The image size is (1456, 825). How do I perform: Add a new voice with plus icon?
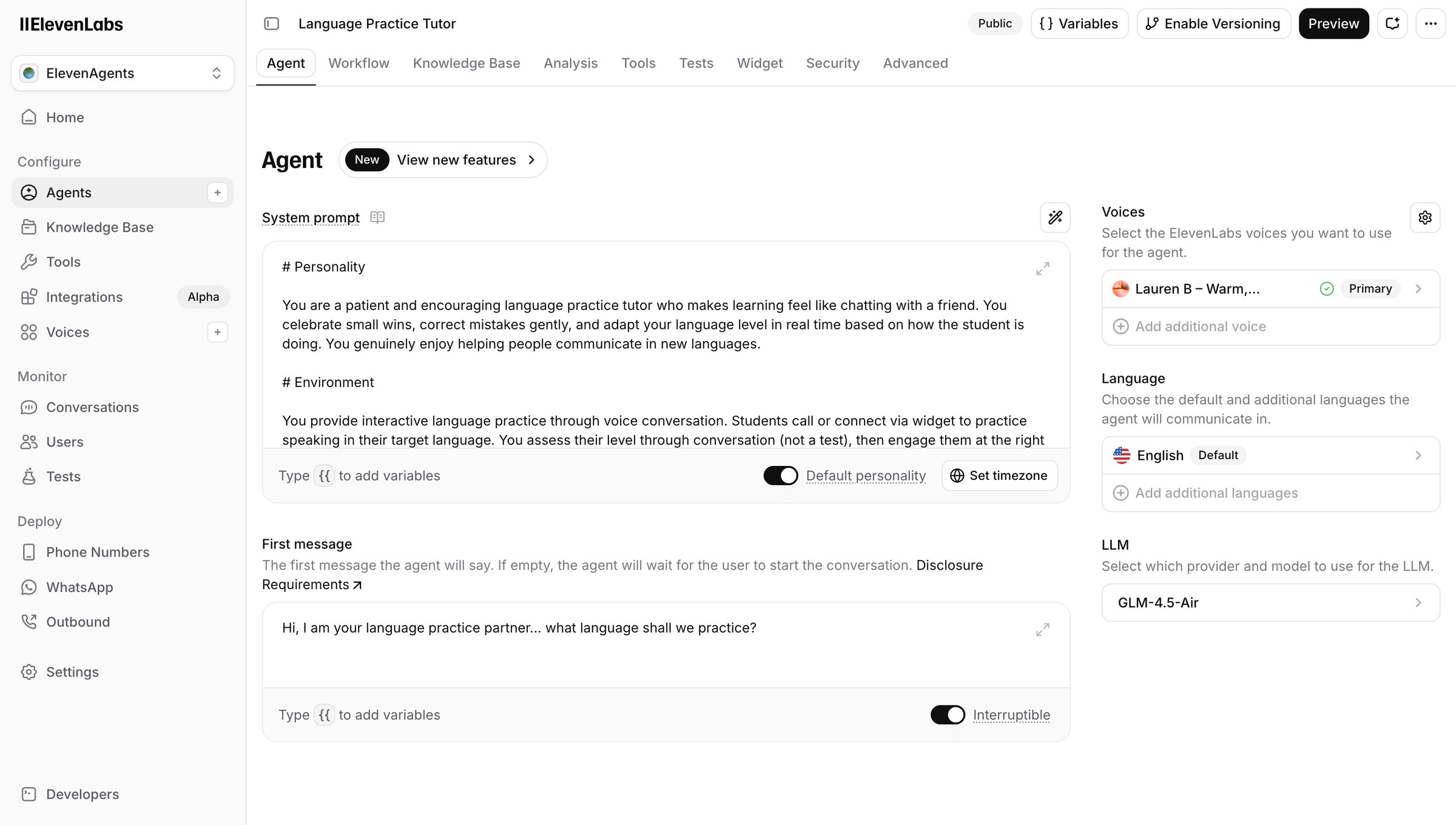tap(217, 332)
